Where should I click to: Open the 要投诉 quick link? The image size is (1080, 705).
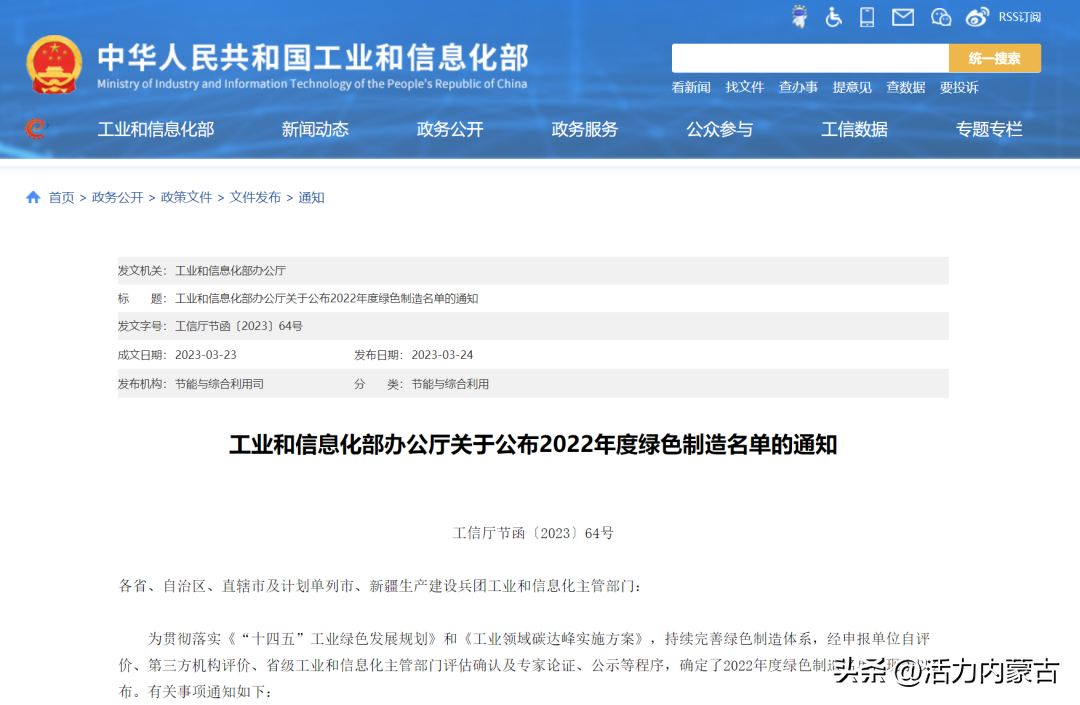(x=959, y=88)
